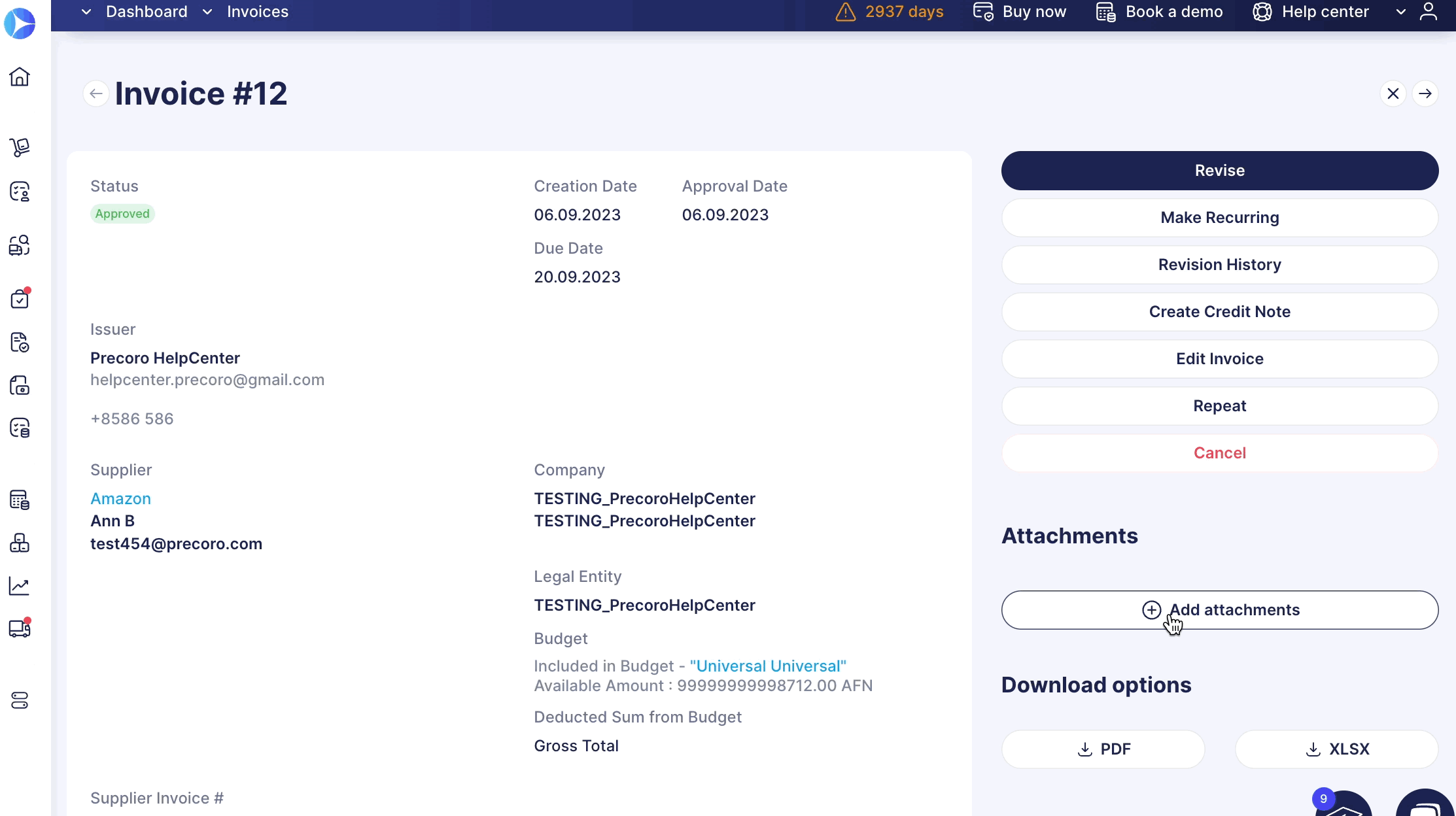Open the sidebar truck search icon
1456x816 pixels.
click(20, 245)
